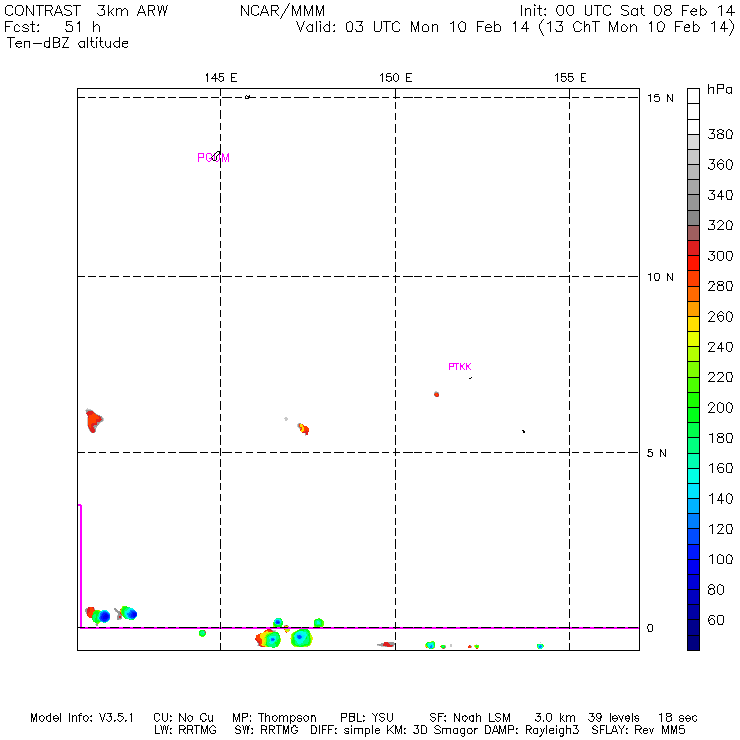Click the '300' color bar value

[x=720, y=256]
